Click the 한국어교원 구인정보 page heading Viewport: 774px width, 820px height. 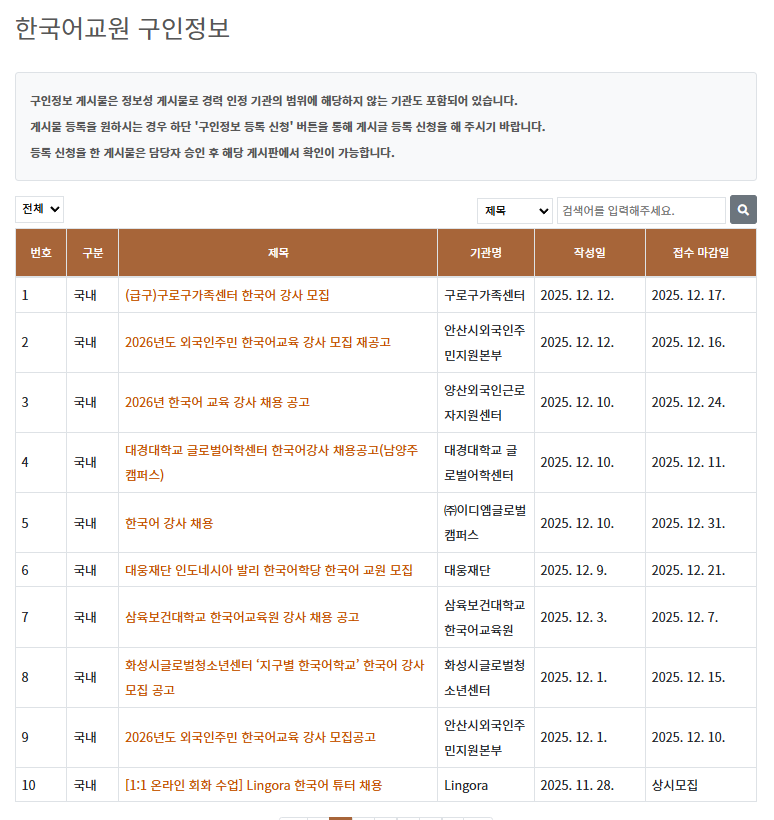pos(122,28)
